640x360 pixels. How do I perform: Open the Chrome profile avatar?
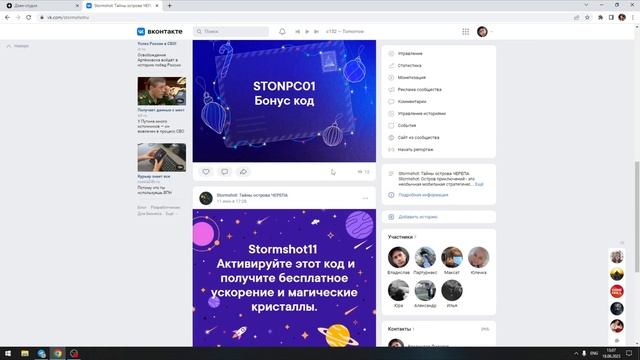tap(622, 18)
